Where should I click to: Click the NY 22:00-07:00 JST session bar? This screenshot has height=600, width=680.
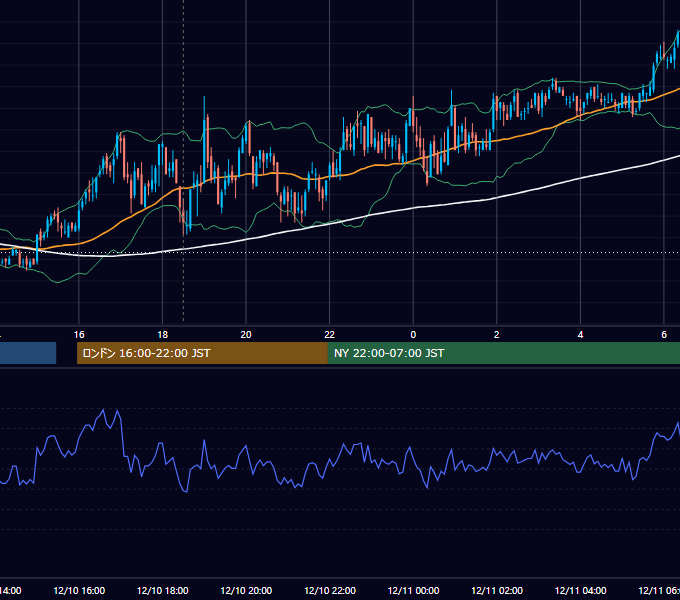click(503, 353)
